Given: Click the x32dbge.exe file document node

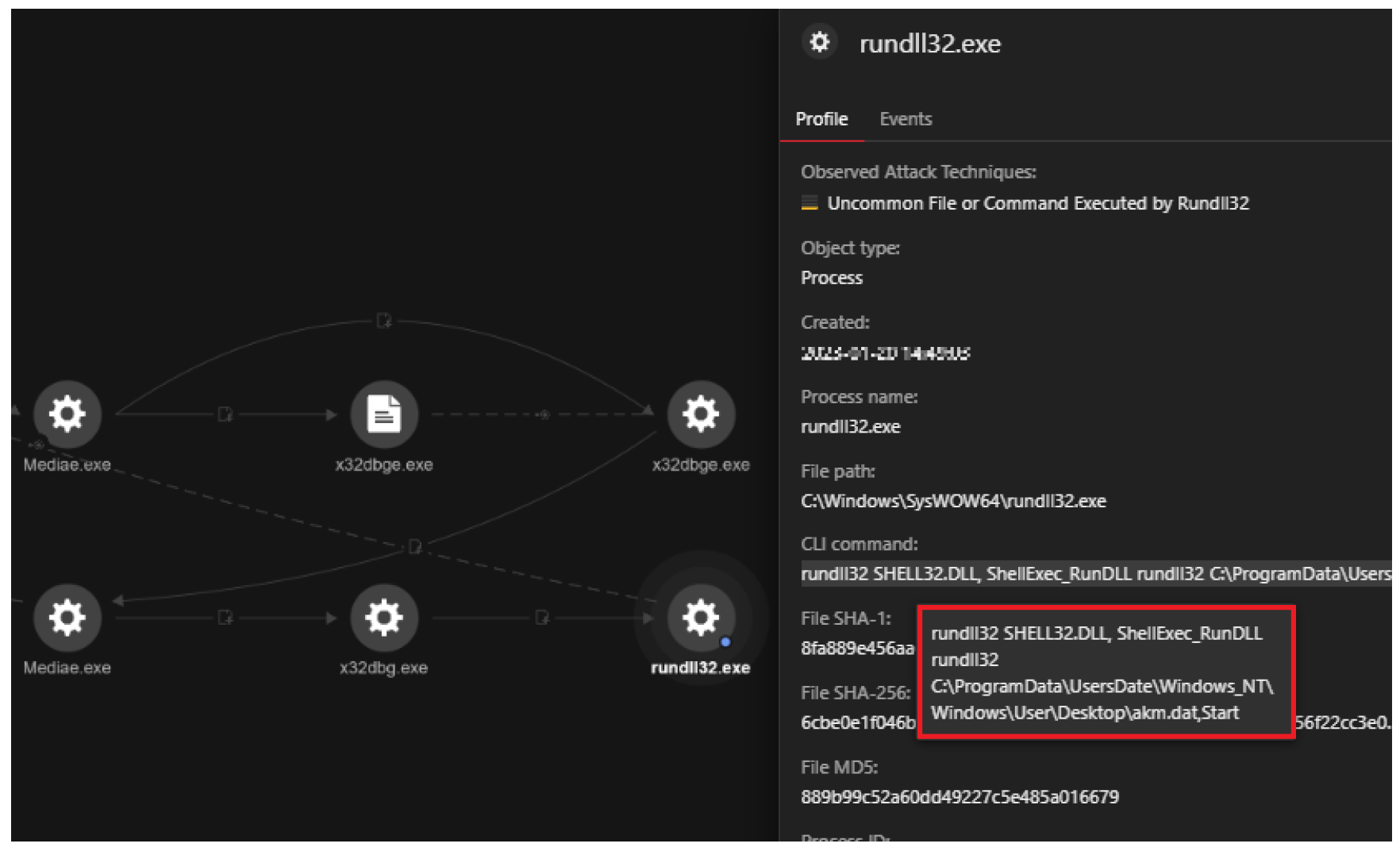Looking at the screenshot, I should click(383, 414).
